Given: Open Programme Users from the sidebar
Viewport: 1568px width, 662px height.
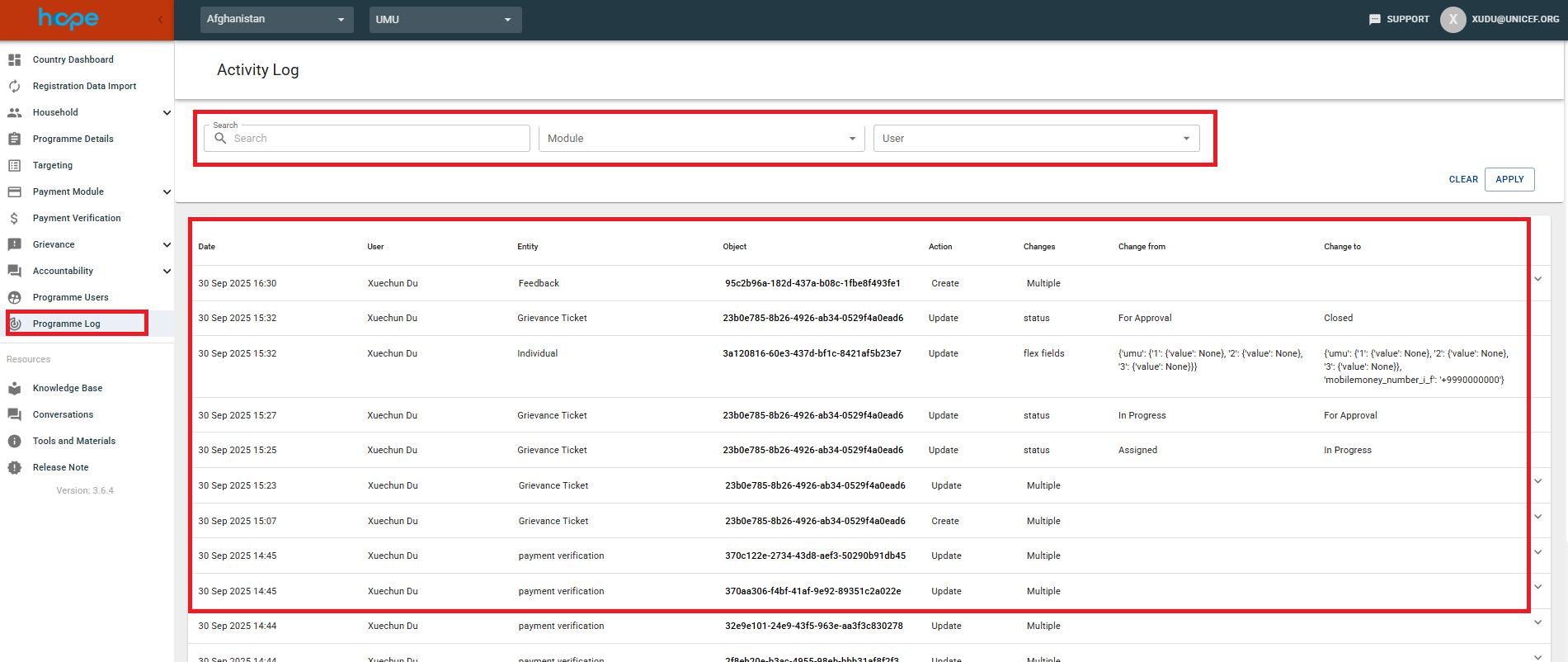Looking at the screenshot, I should click(x=70, y=297).
